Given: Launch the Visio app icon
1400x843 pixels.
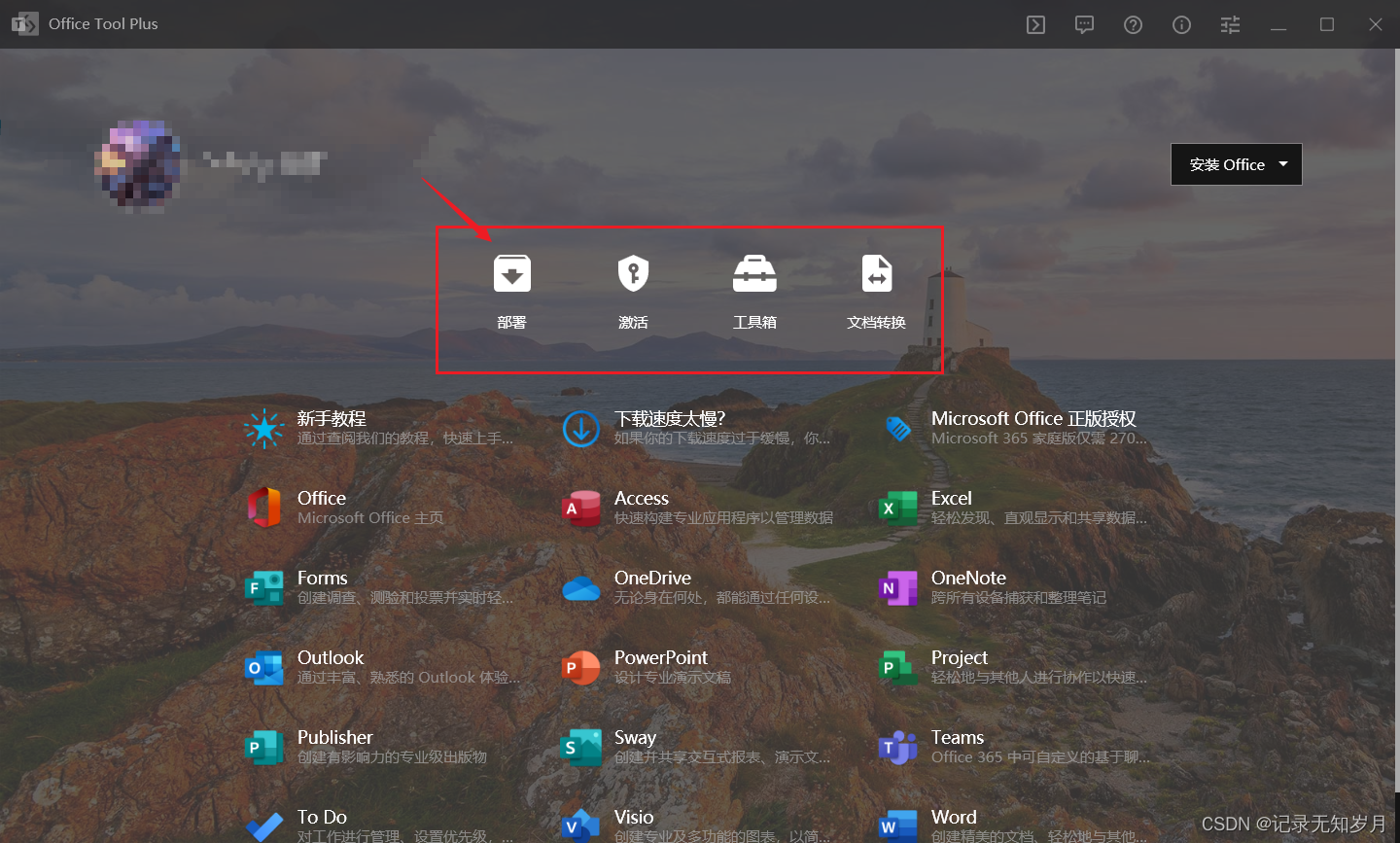Looking at the screenshot, I should pyautogui.click(x=581, y=826).
